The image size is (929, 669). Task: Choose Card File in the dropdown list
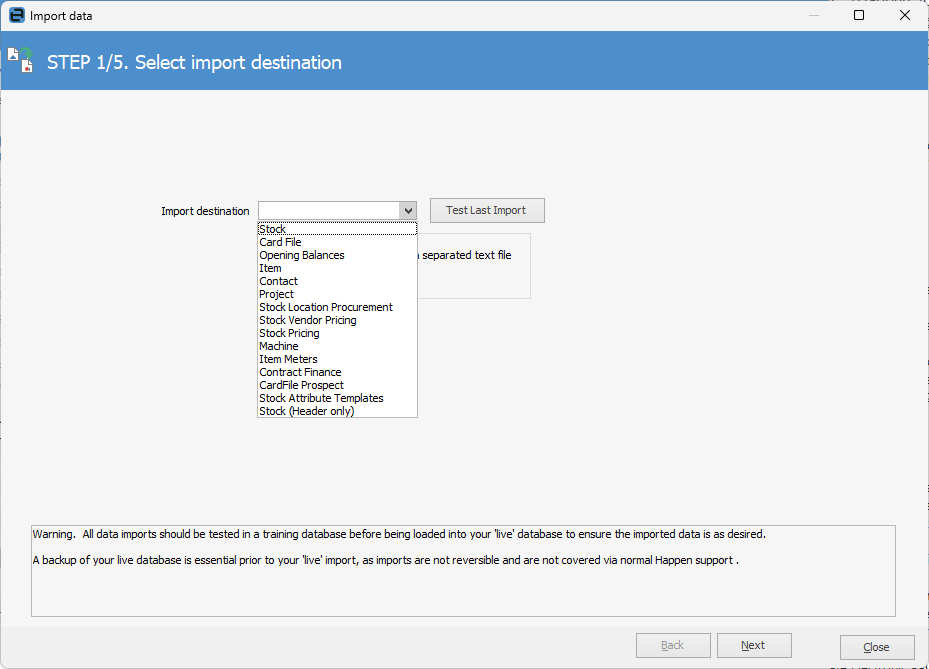coord(280,242)
